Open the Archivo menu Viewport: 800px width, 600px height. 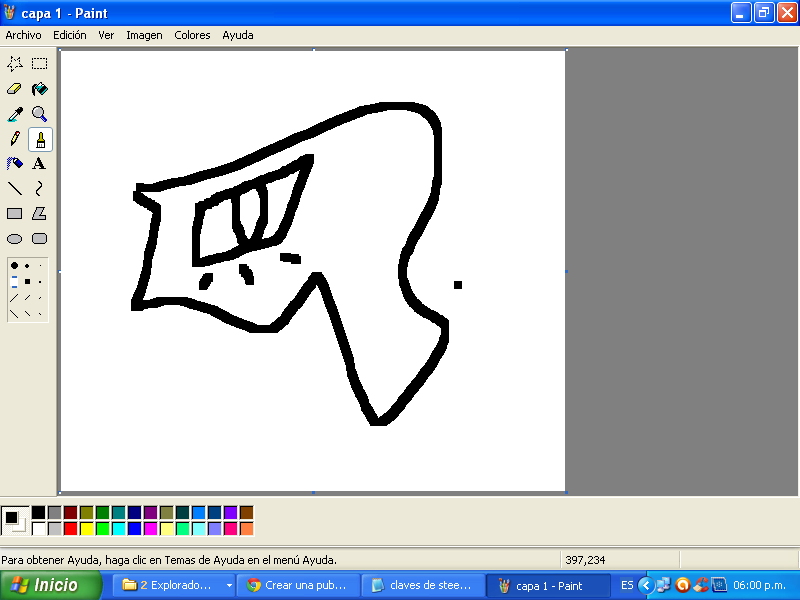pyautogui.click(x=23, y=35)
